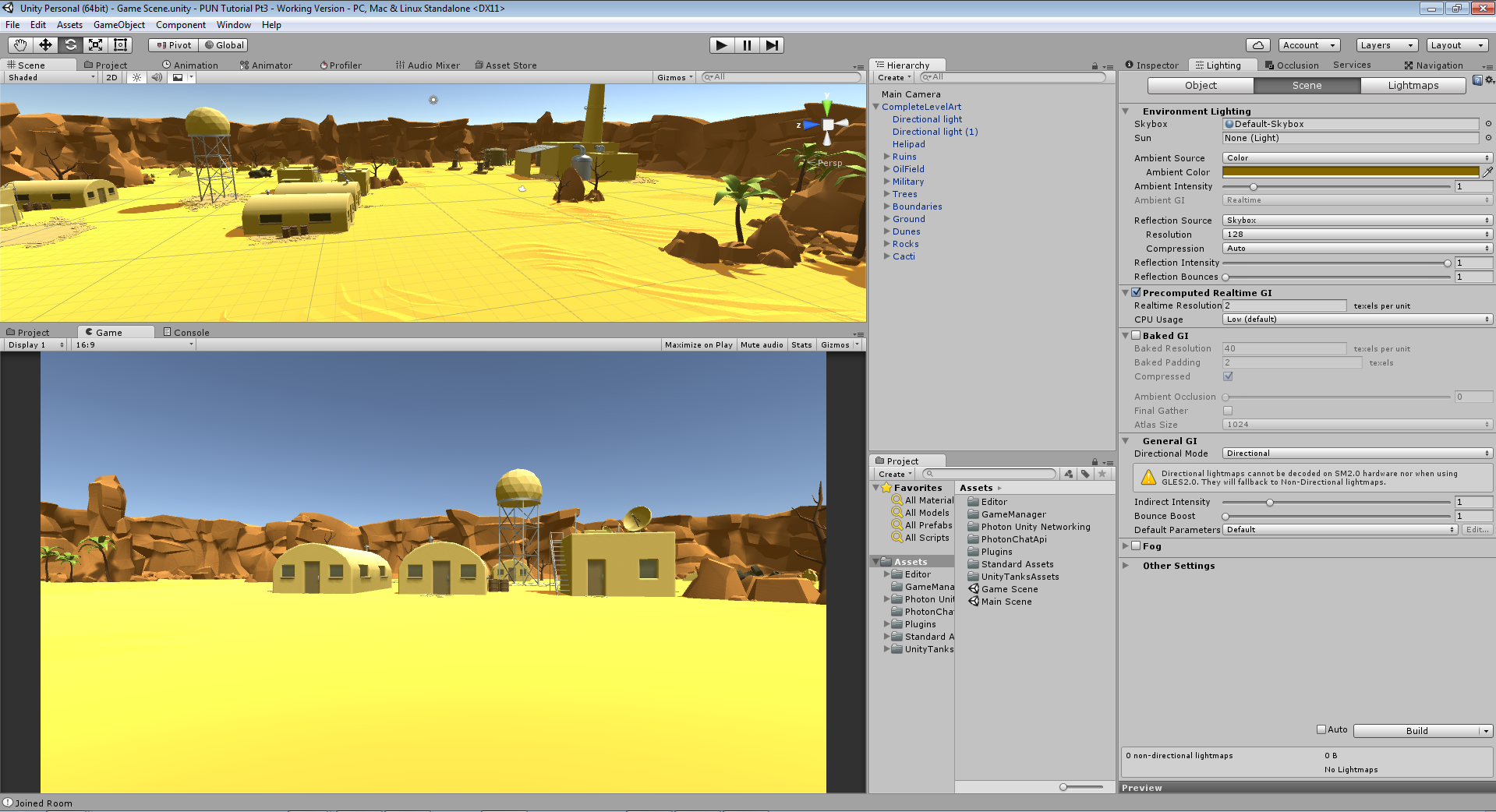Open the Component menu

coord(181,25)
